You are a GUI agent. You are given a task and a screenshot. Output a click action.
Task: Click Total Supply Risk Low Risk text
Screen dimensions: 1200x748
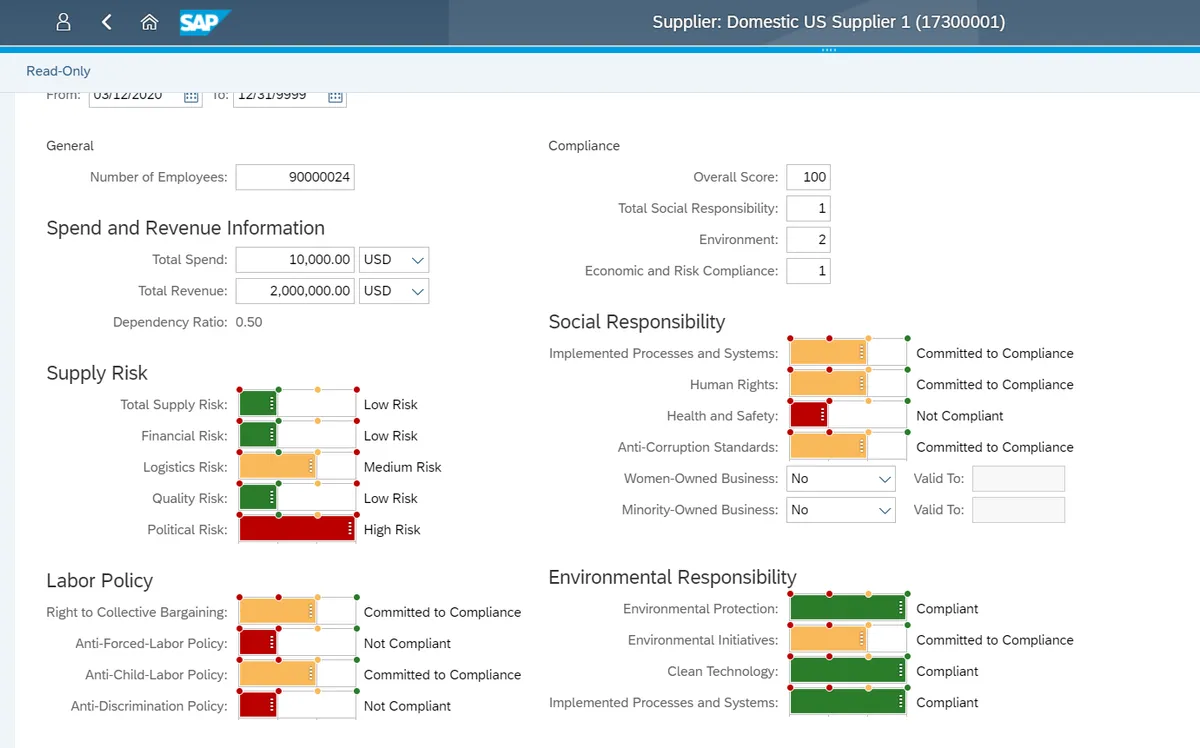(x=391, y=405)
